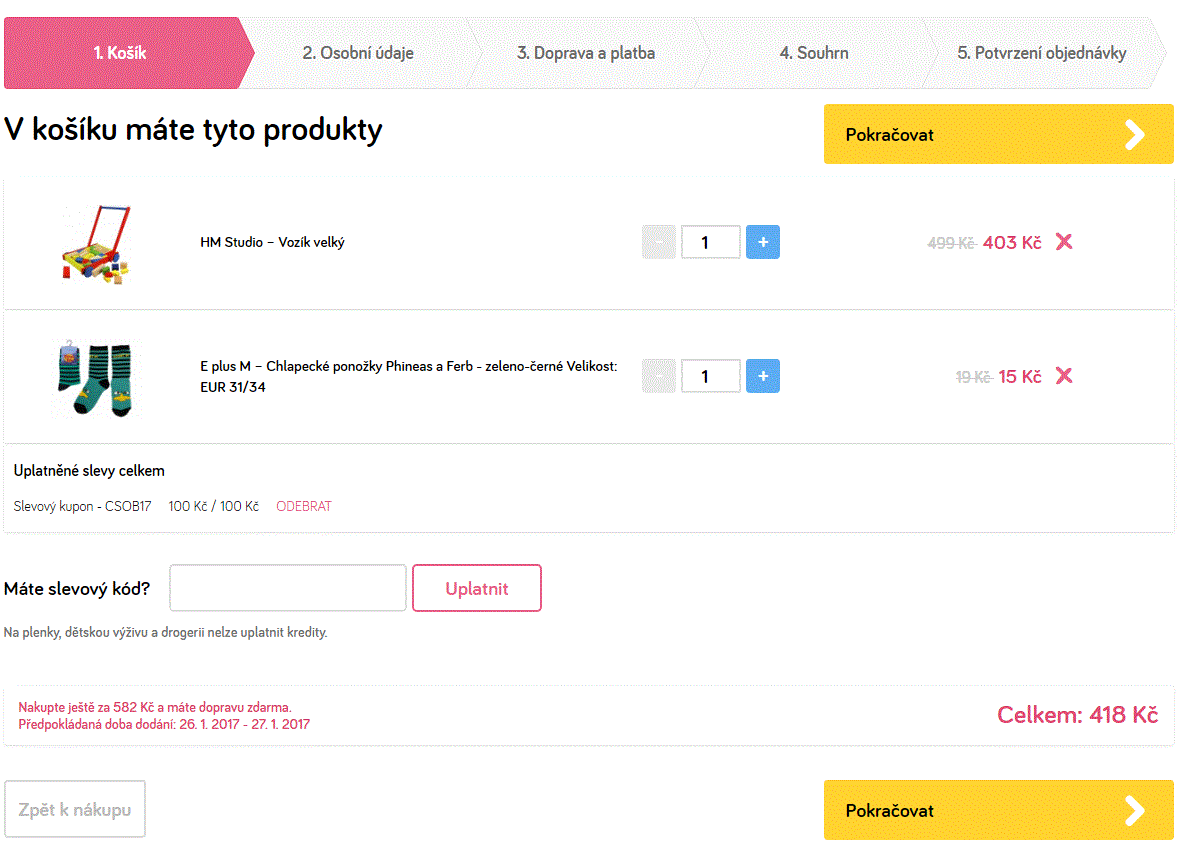Remove coupon CSOB17 via ODEBRAT link

[303, 506]
